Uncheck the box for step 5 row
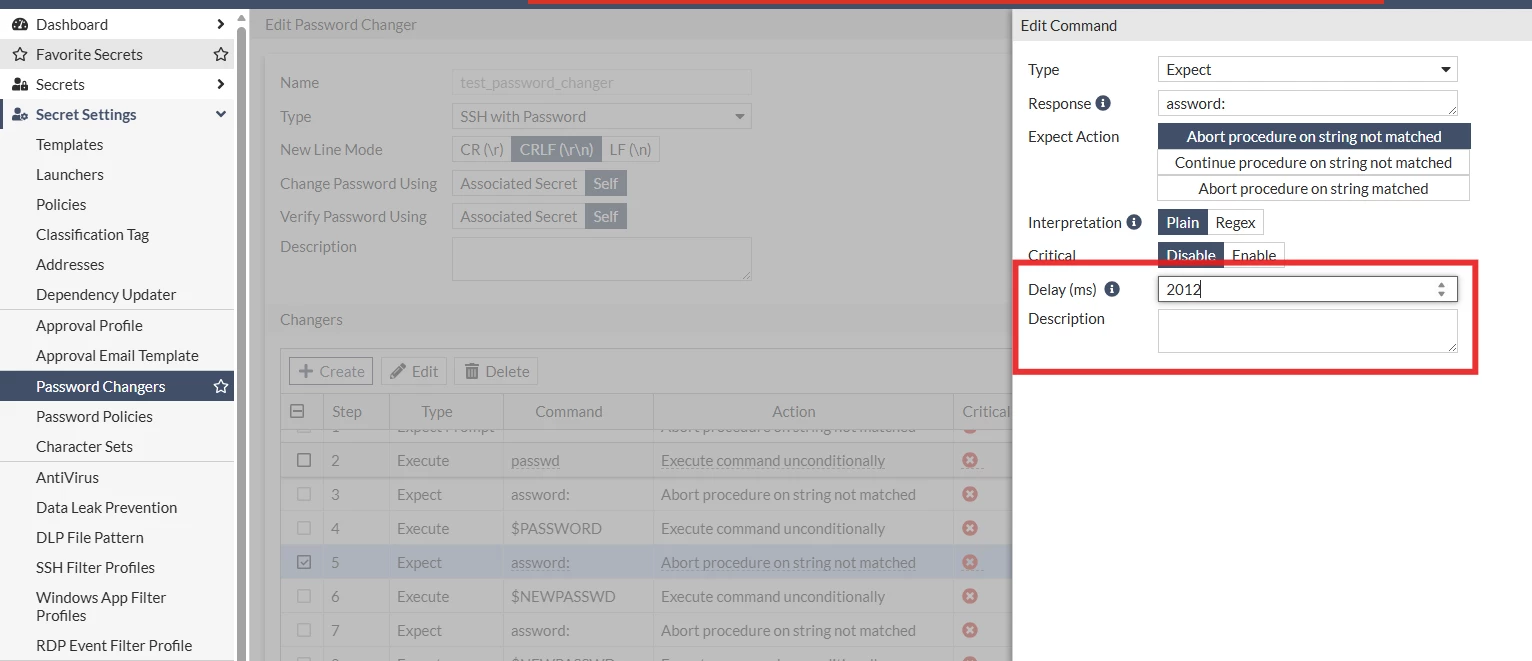The image size is (1532, 661). tap(304, 562)
